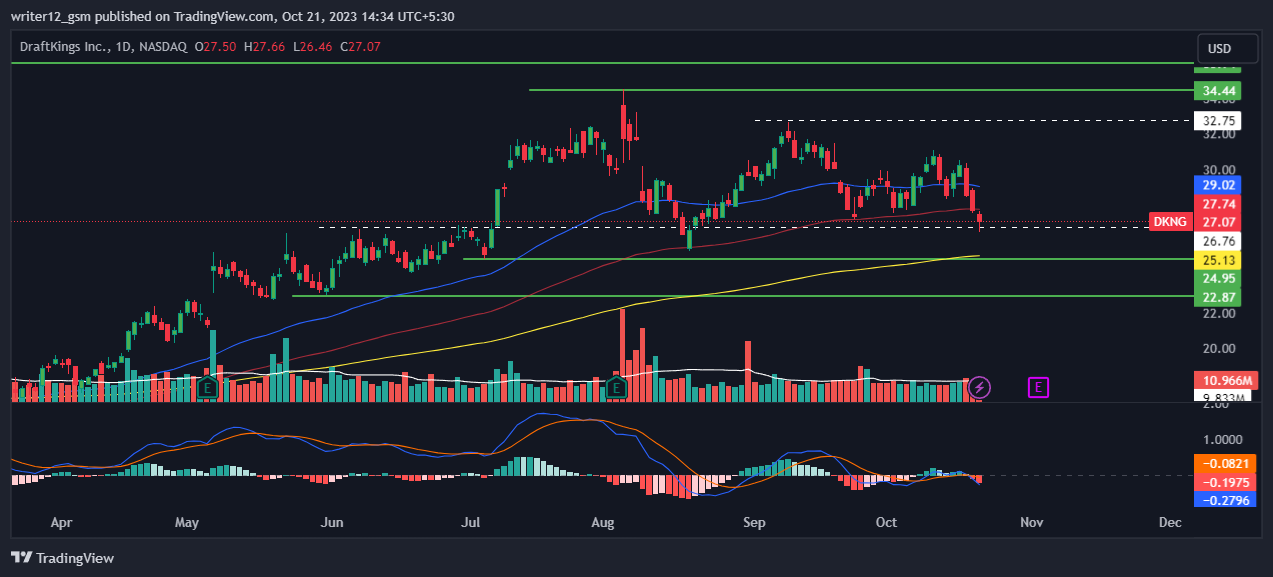Click the TradingView logo
The image size is (1273, 577).
[x=62, y=558]
